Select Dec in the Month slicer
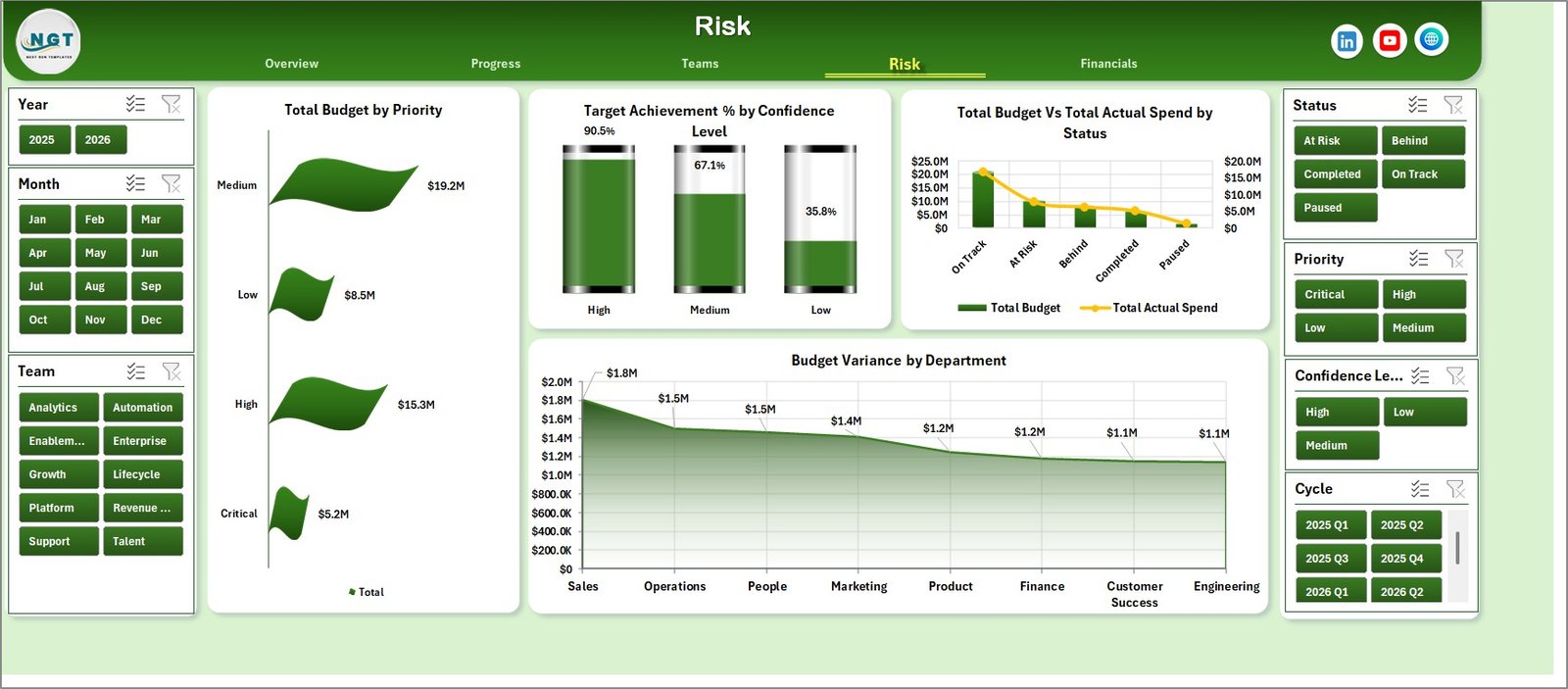Image resolution: width=1568 pixels, height=689 pixels. tap(156, 320)
